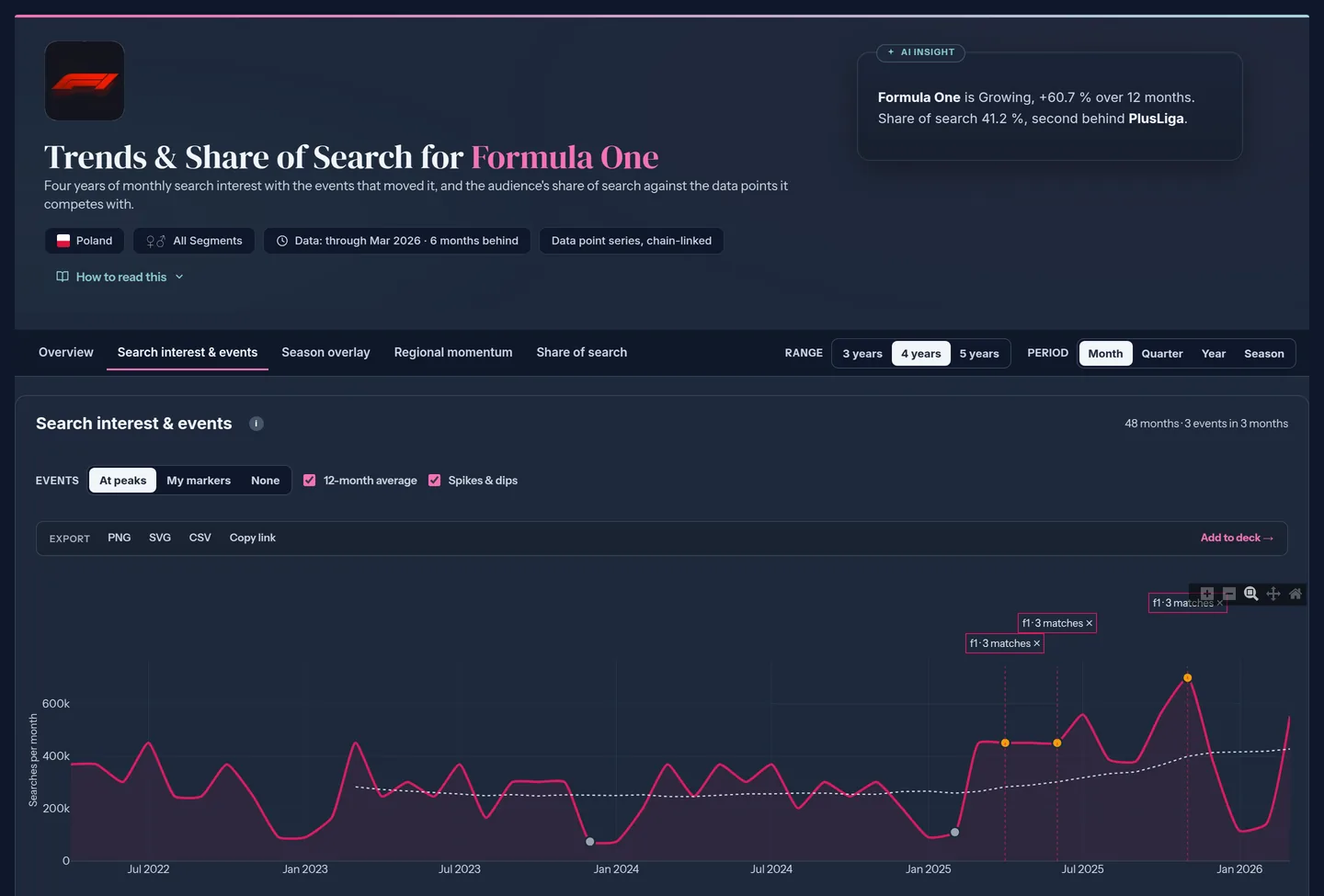Open the Season overlay tab

[x=325, y=353]
